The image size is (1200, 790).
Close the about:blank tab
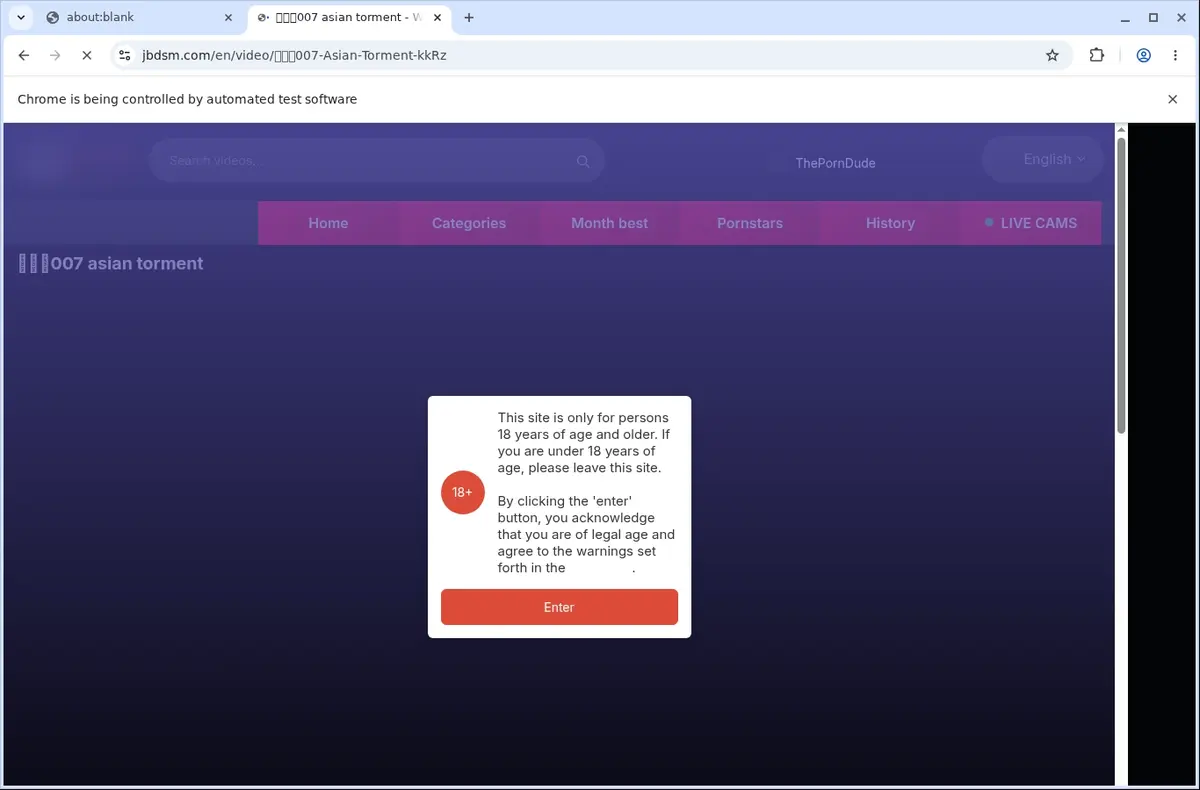228,17
